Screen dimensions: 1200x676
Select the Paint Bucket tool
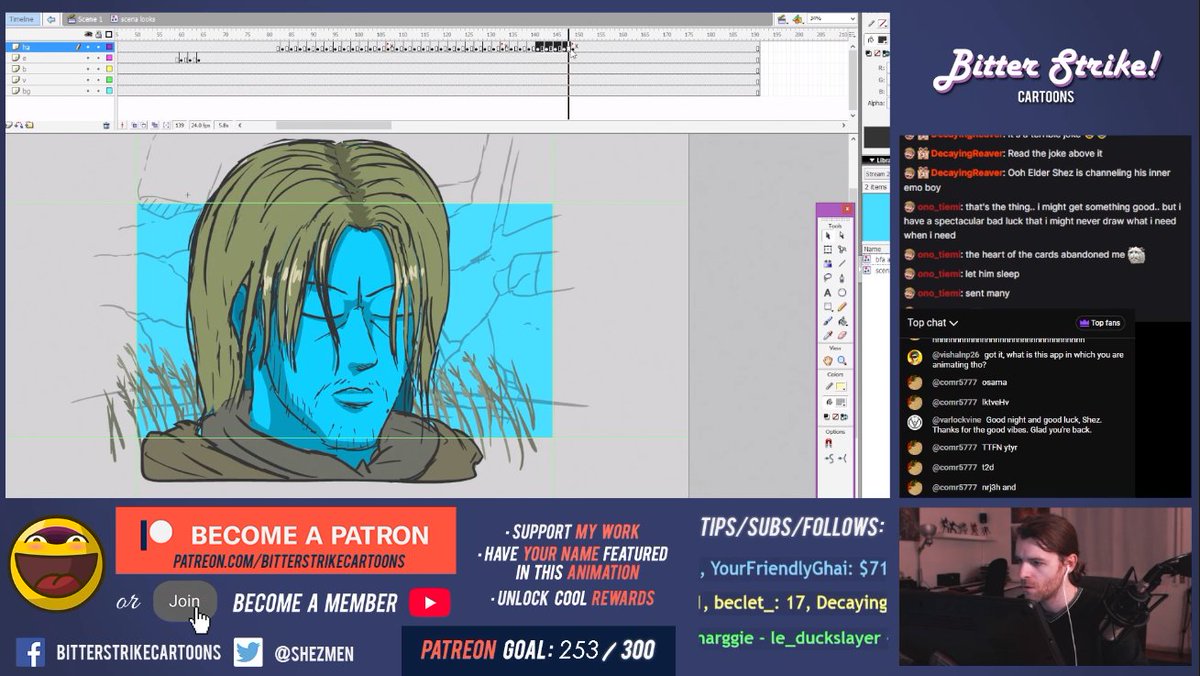pos(842,320)
